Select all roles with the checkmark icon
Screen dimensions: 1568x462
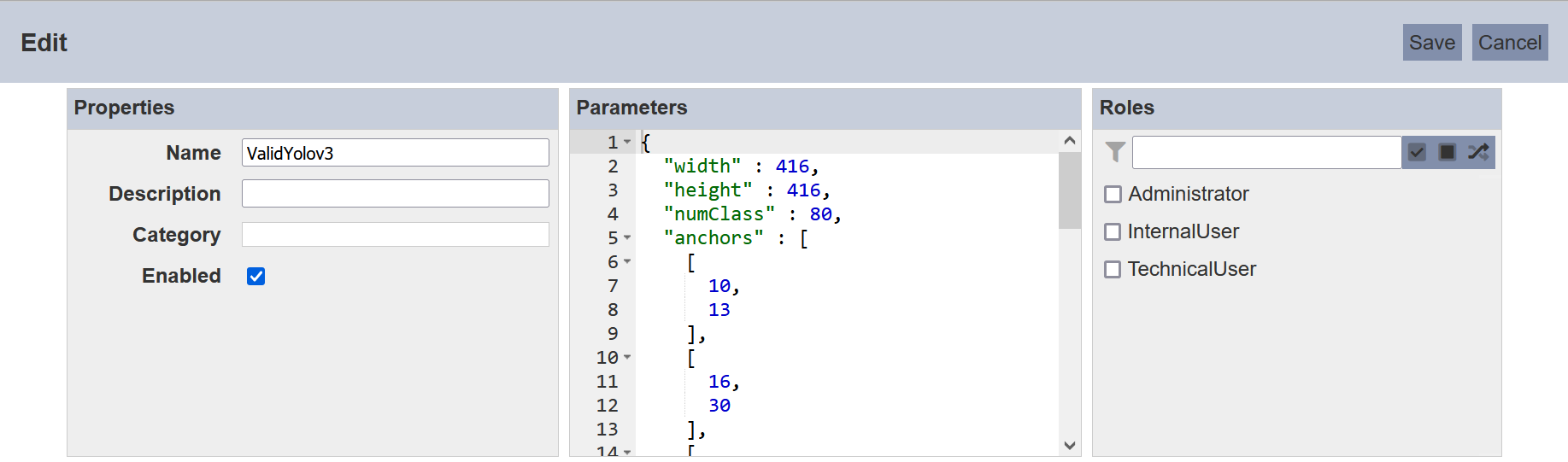1417,152
